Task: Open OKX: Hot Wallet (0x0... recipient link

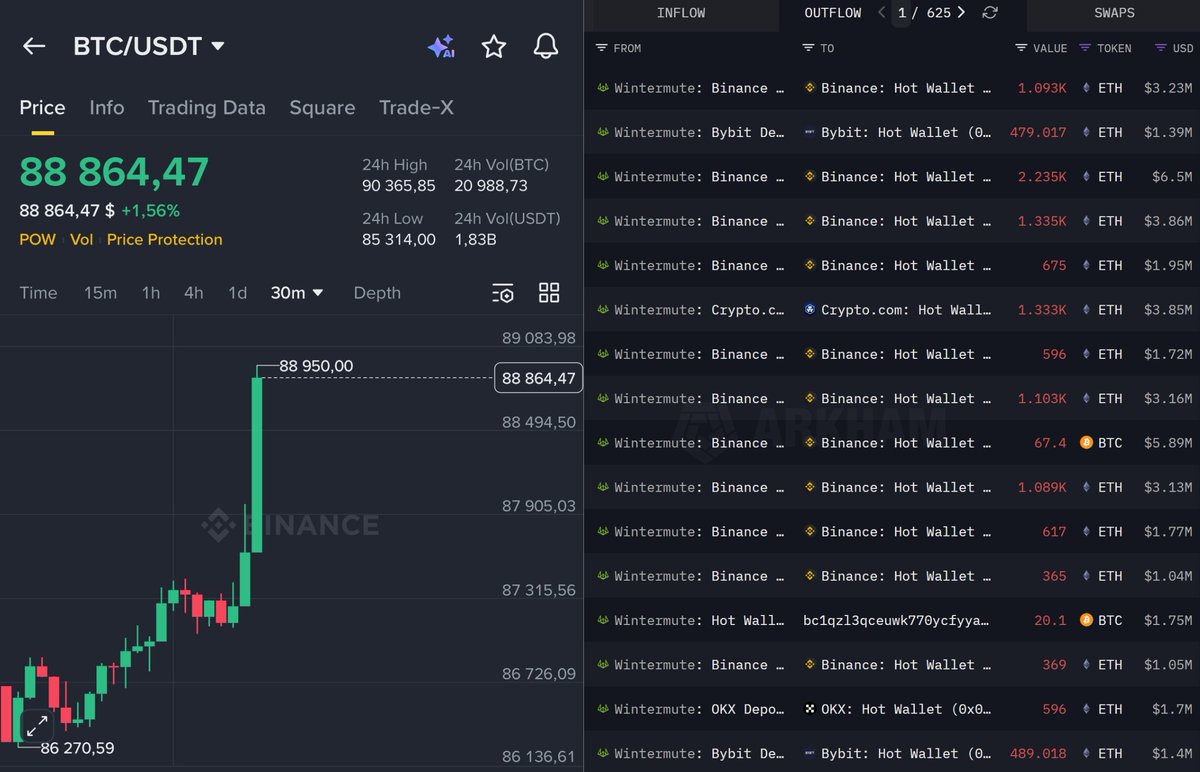Action: tap(906, 709)
